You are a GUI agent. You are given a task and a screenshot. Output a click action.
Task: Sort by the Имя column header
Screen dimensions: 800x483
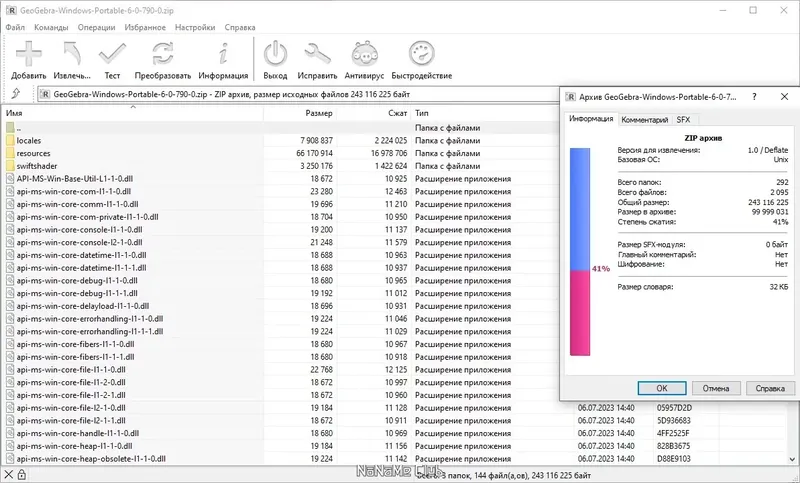[133, 113]
